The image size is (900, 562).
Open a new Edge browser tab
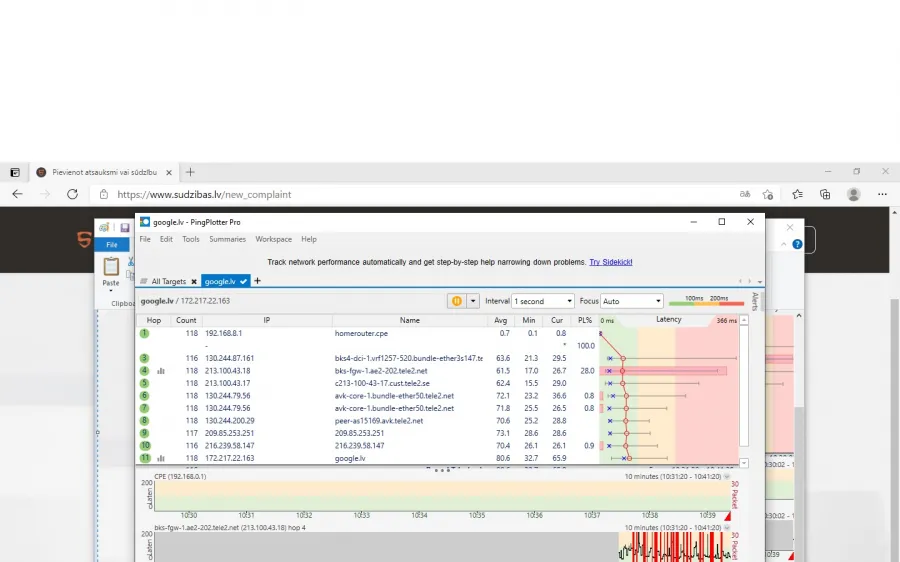(190, 172)
